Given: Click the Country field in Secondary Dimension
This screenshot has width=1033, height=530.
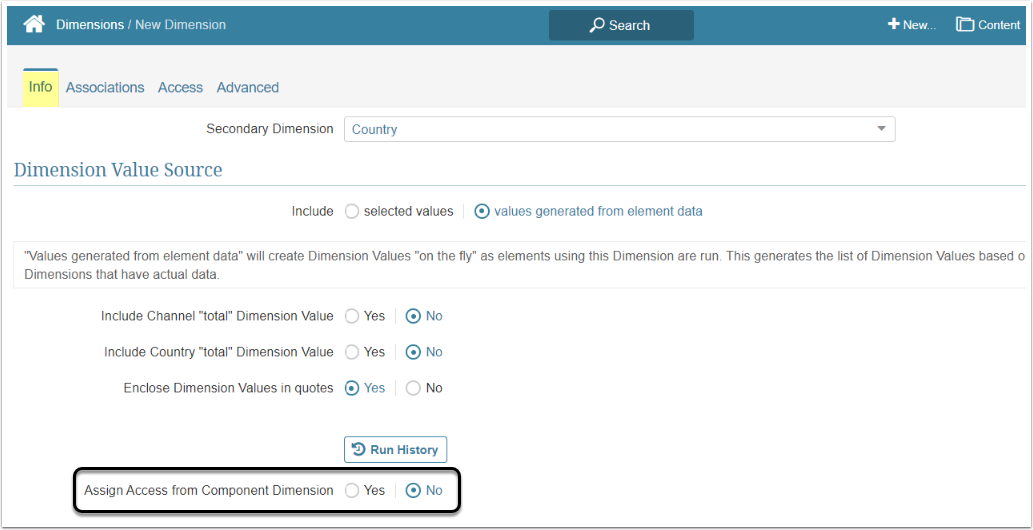Looking at the screenshot, I should (600, 129).
